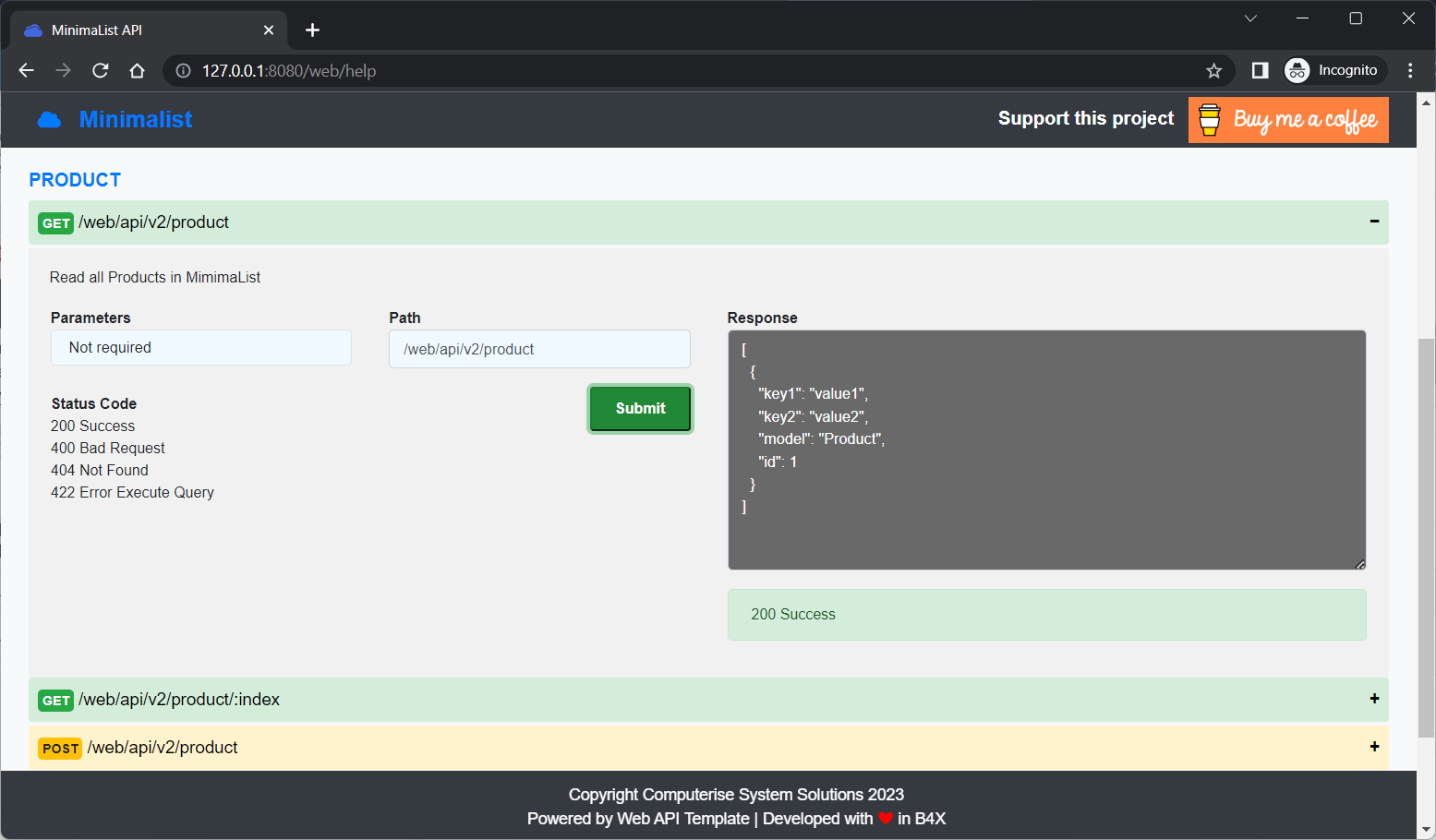Screen dimensions: 1436x840
Task: Maximize the browser window
Action: pyautogui.click(x=1356, y=18)
